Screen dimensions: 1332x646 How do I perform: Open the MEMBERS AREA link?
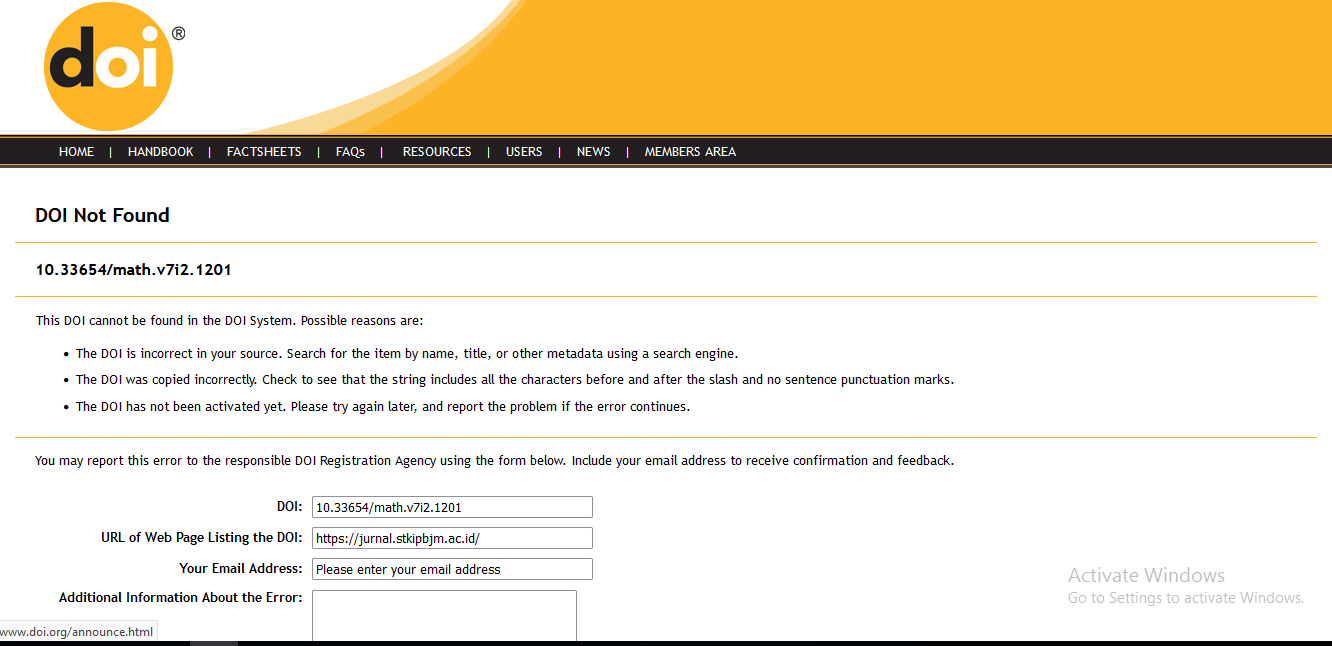pyautogui.click(x=690, y=152)
